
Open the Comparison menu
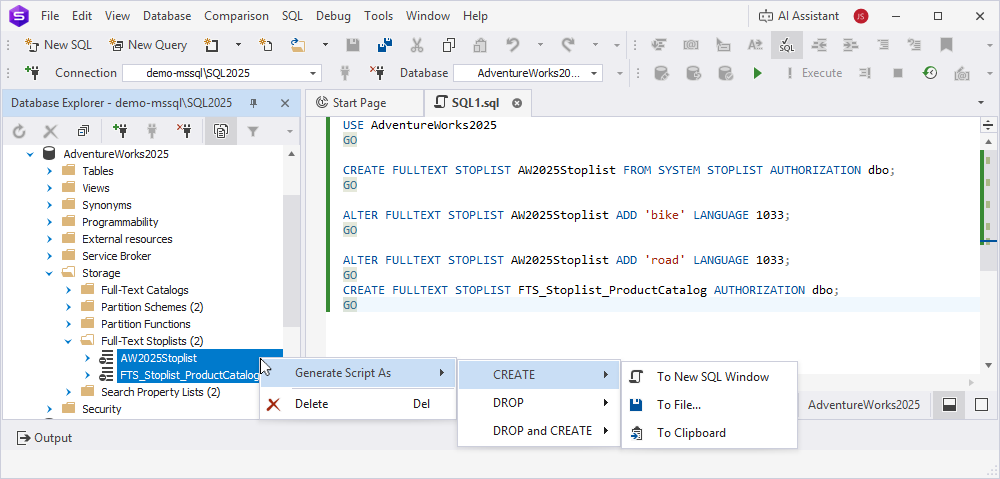tap(237, 16)
